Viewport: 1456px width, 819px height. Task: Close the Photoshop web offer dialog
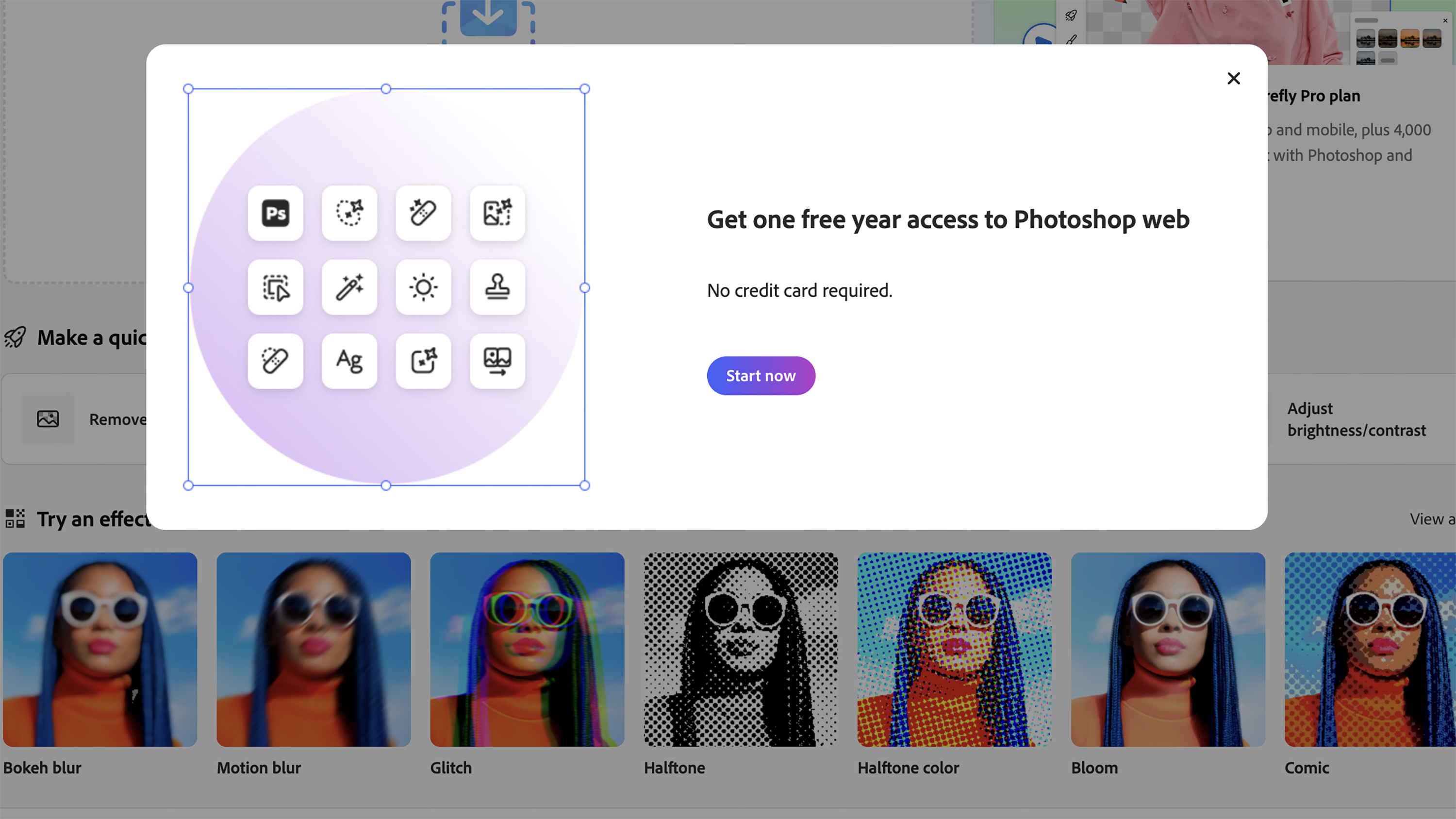coord(1233,78)
